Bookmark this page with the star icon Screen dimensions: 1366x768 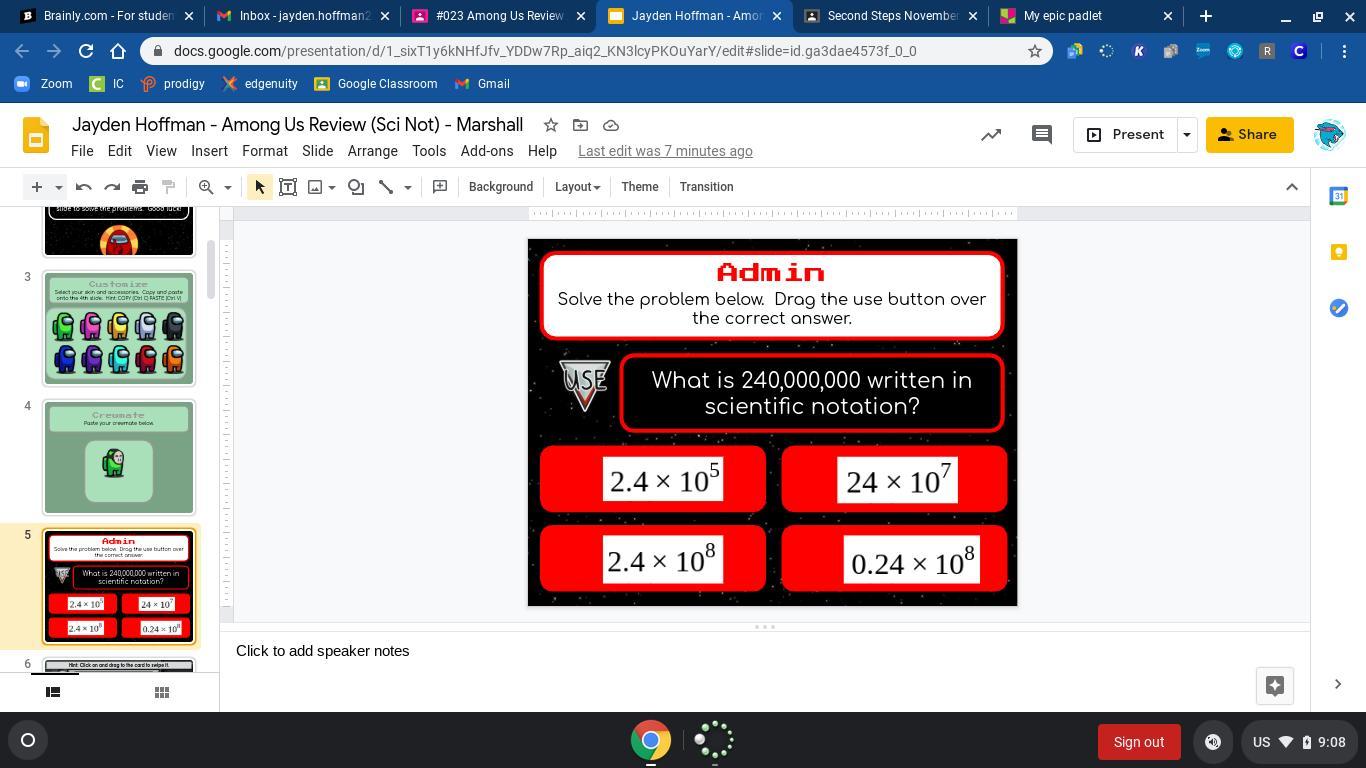click(1035, 51)
